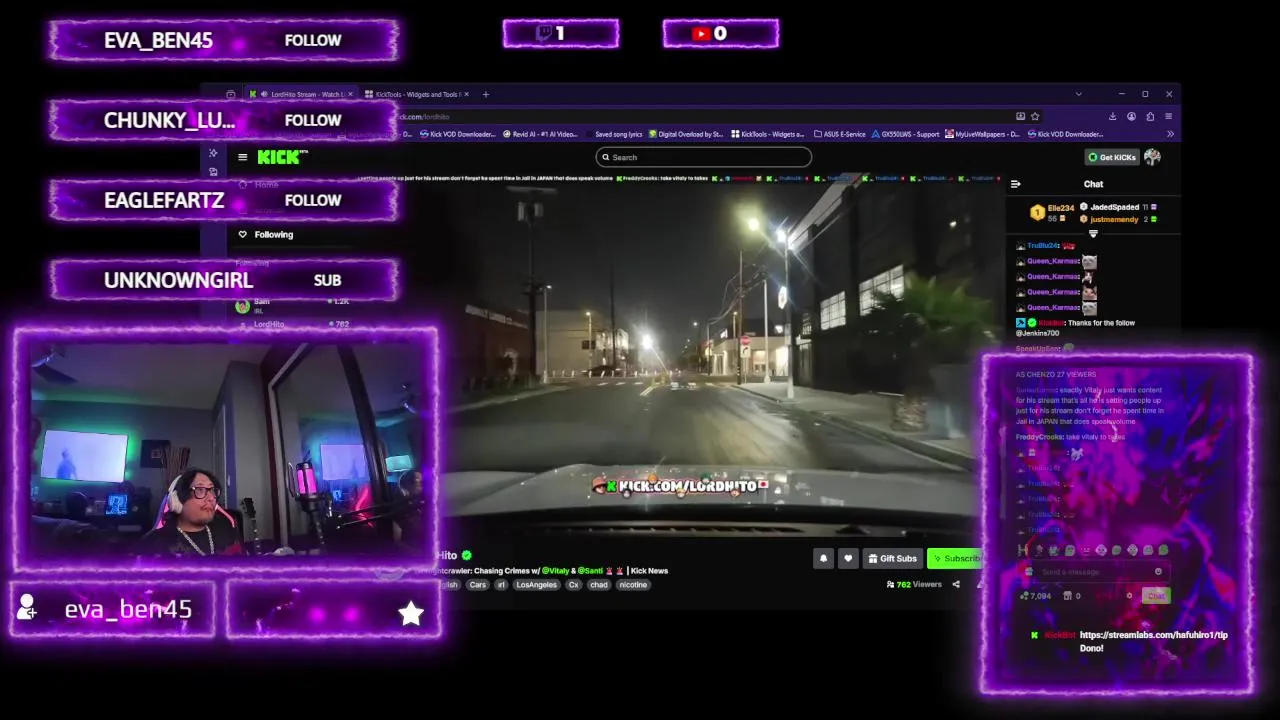Click the sparkle icon in browser sidebar
Viewport: 1280px width, 720px height.
[x=213, y=153]
